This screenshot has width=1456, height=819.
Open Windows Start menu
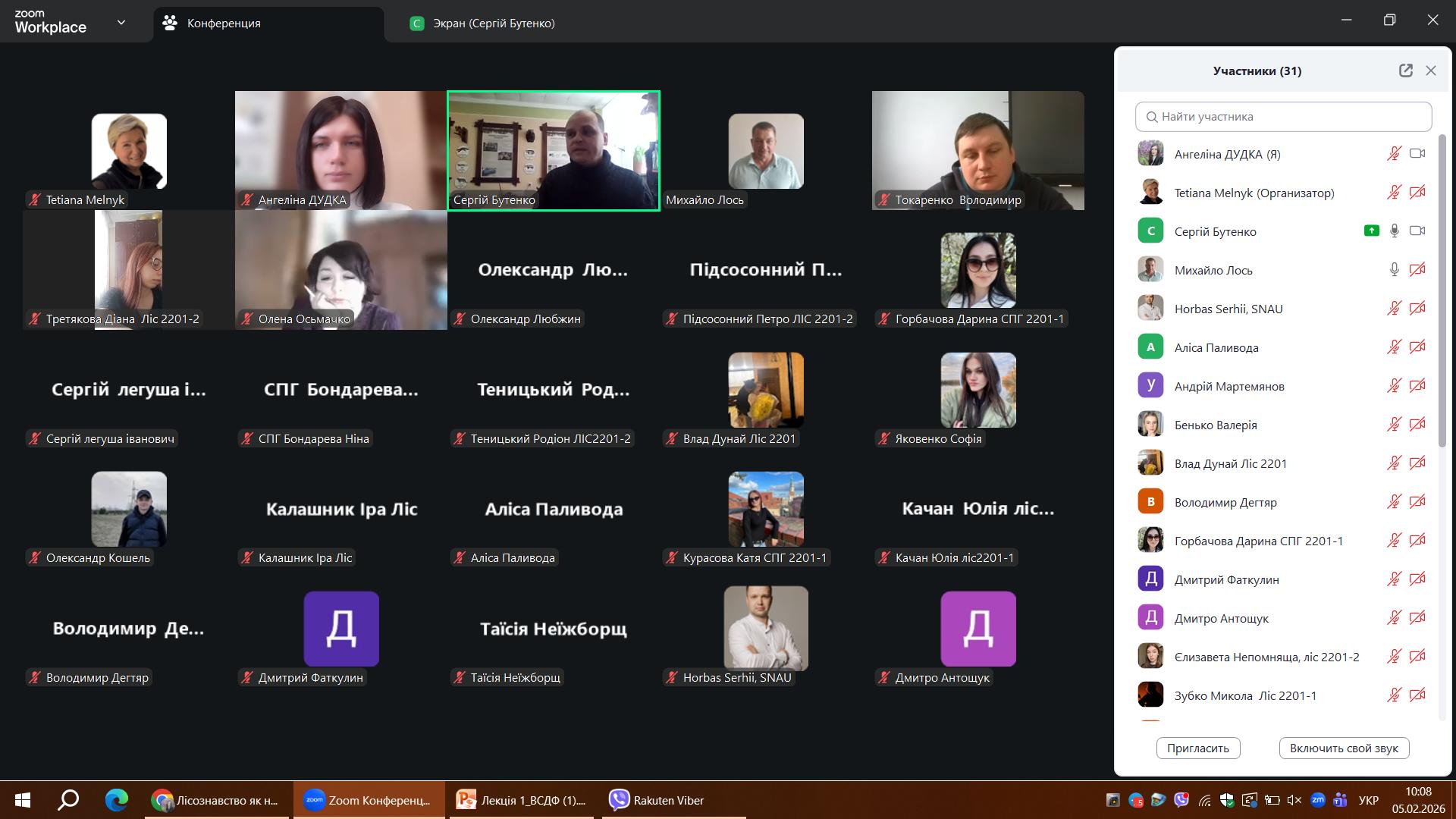[x=22, y=800]
